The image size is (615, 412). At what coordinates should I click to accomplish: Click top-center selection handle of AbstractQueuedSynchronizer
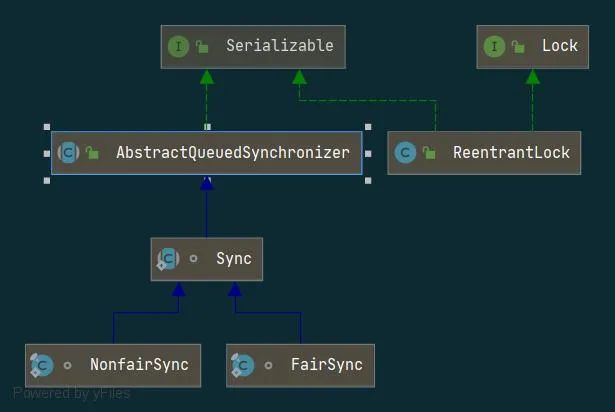(207, 127)
